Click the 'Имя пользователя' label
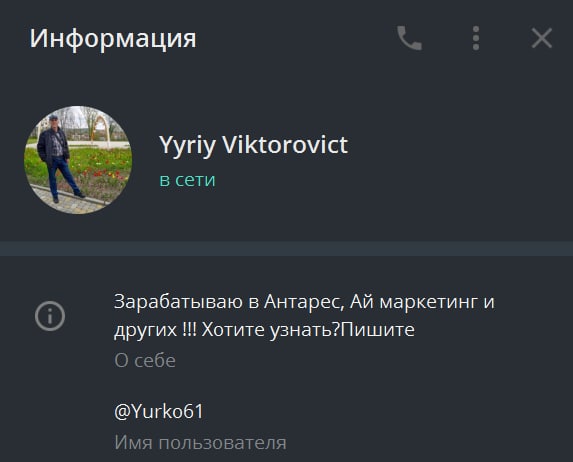The image size is (573, 462). coord(200,443)
